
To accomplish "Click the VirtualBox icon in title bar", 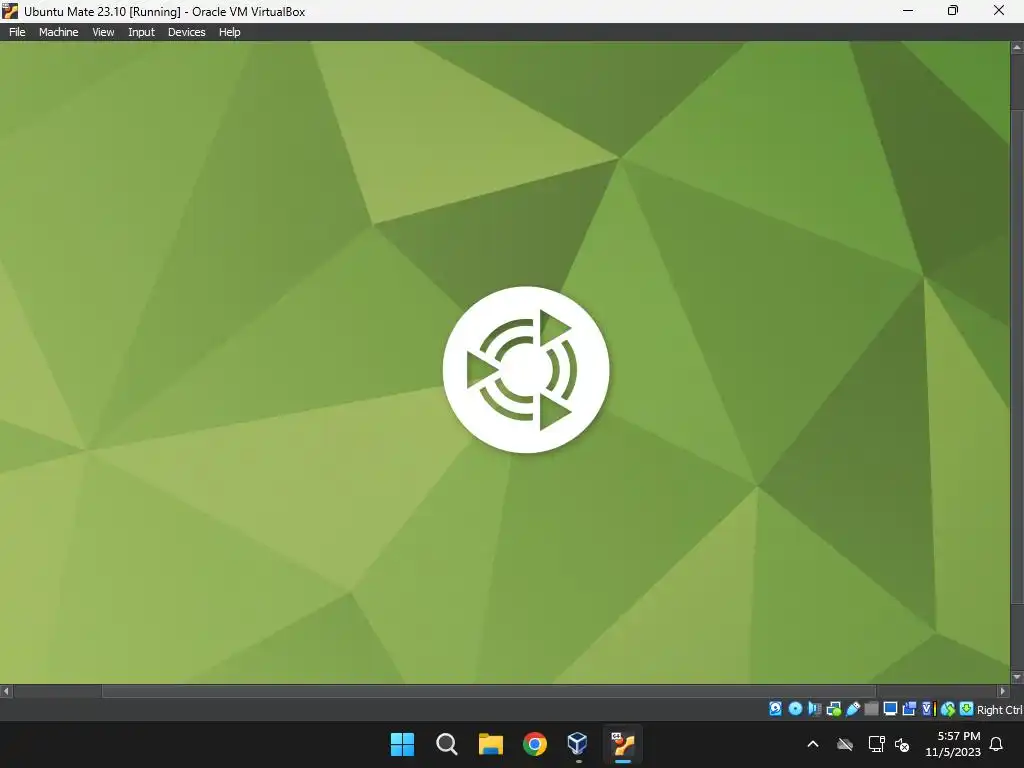I will click(10, 10).
